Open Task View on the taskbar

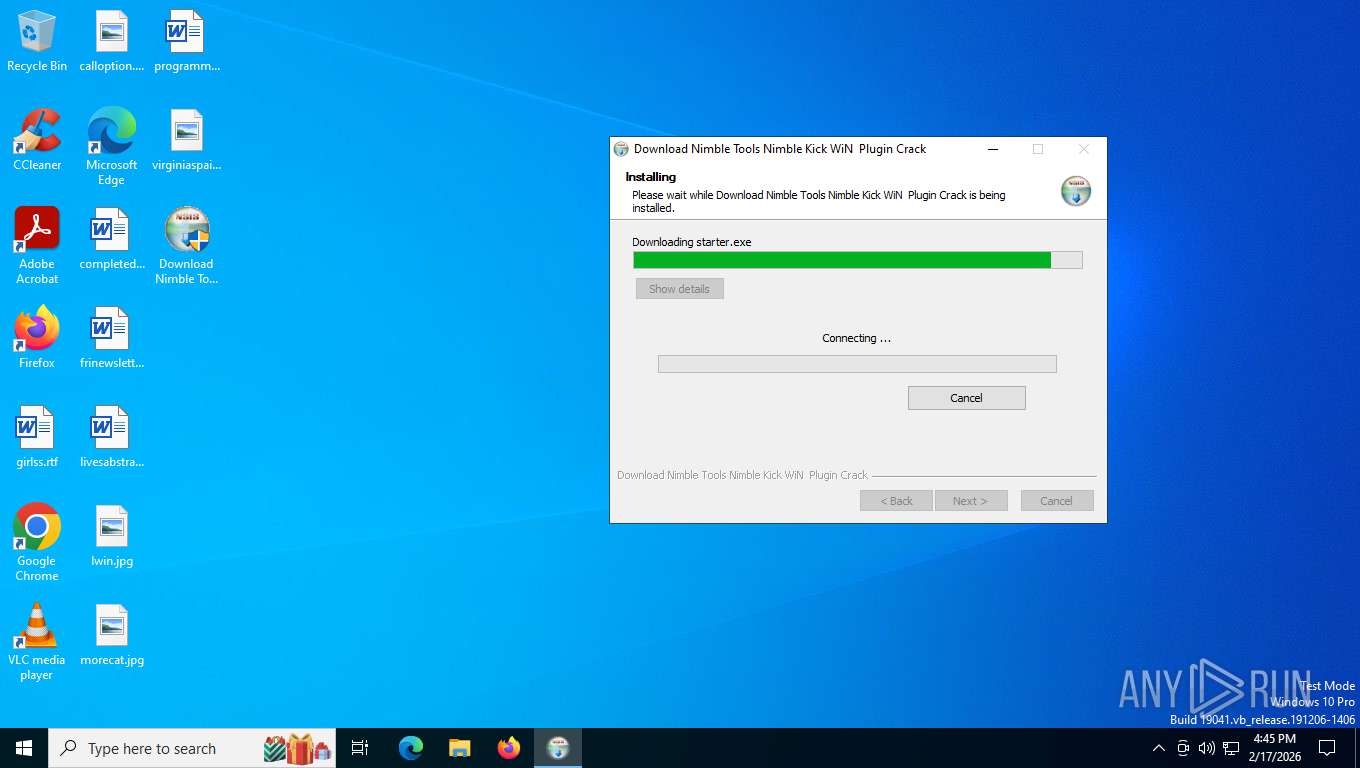[360, 748]
